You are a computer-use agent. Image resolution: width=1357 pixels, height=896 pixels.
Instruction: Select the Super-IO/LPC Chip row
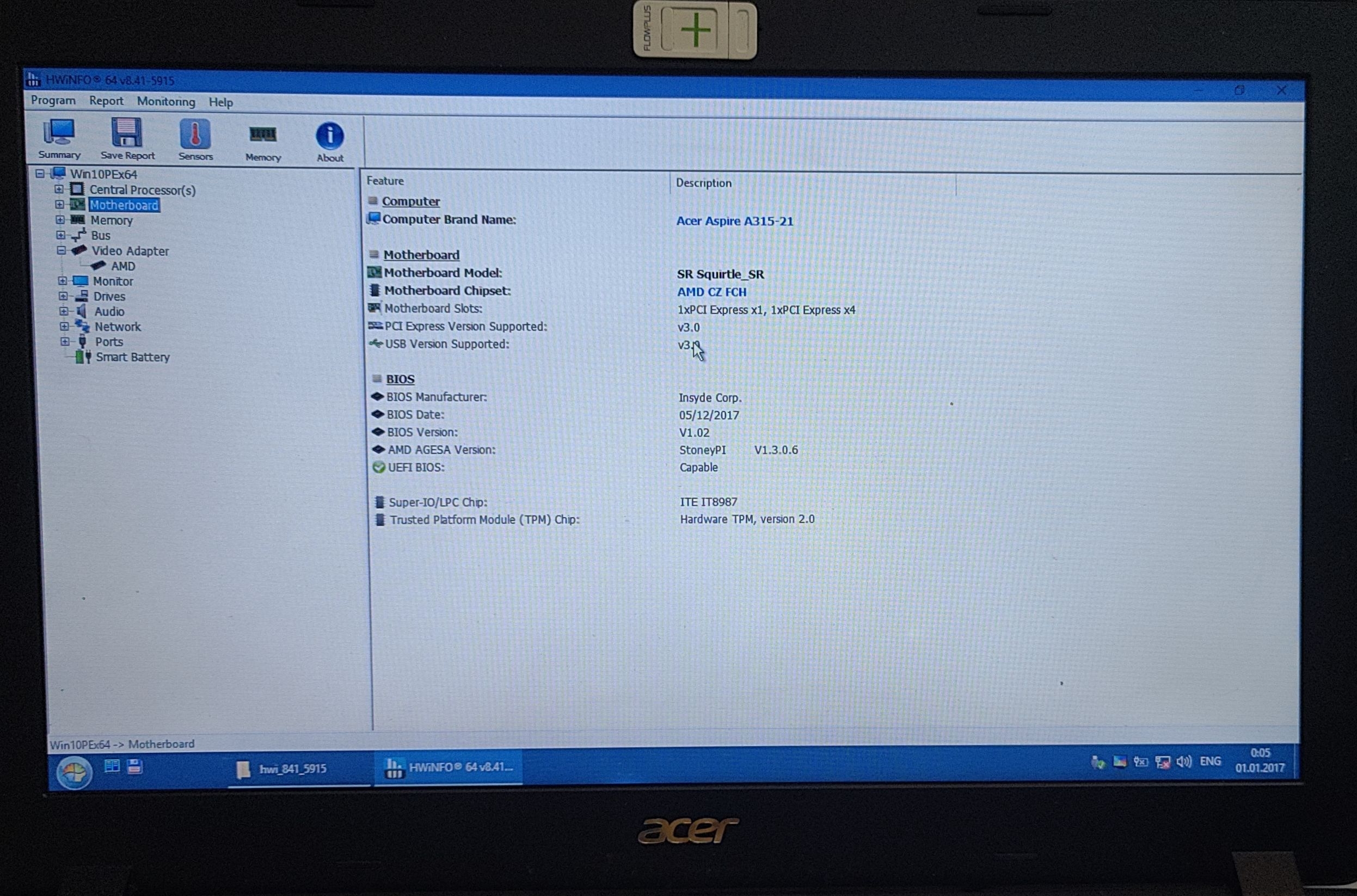tap(555, 502)
